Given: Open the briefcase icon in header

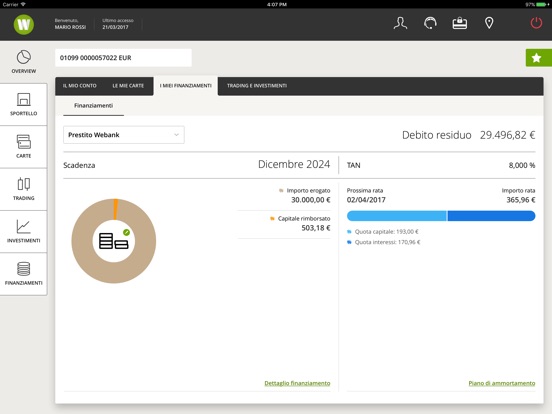Looking at the screenshot, I should tap(459, 23).
